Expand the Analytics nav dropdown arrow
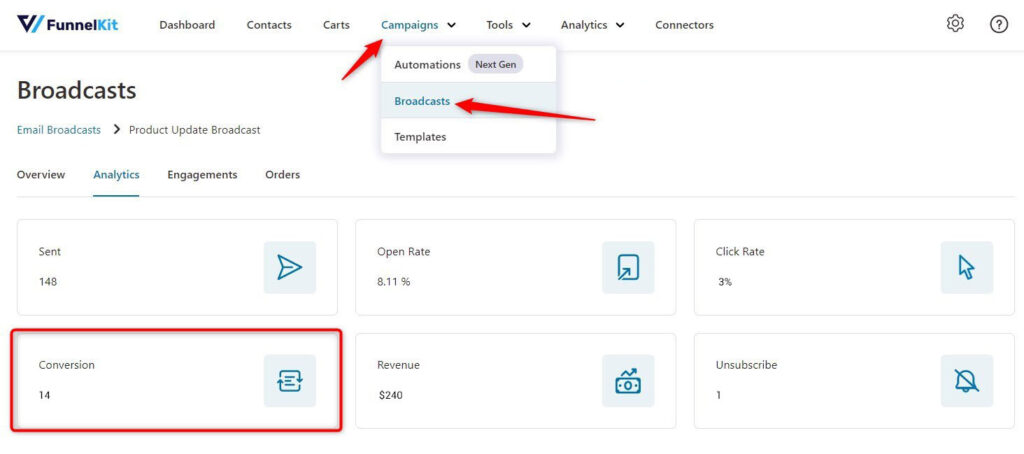 pyautogui.click(x=620, y=25)
